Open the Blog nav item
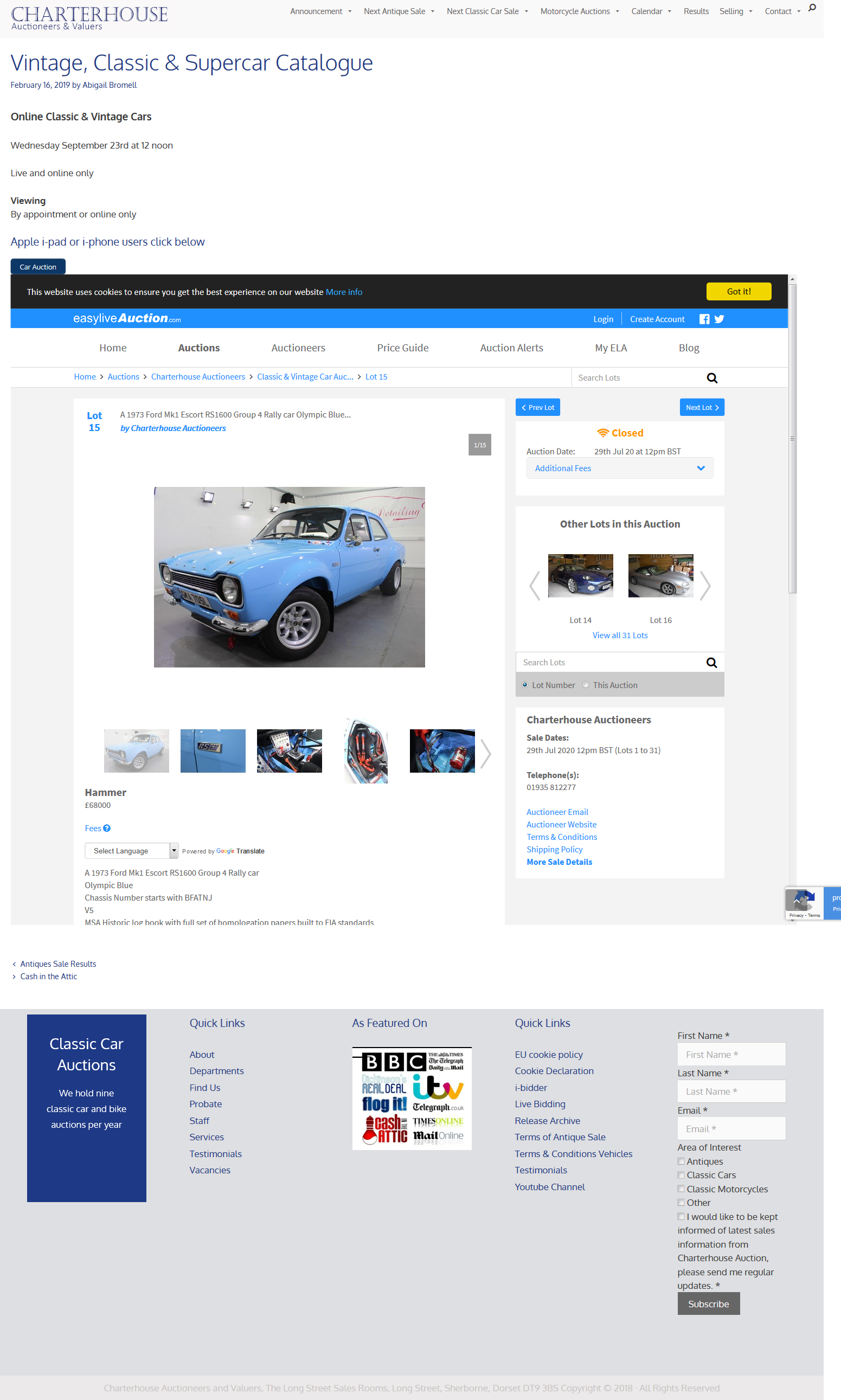Screen dimensions: 841x1400 click(x=689, y=348)
